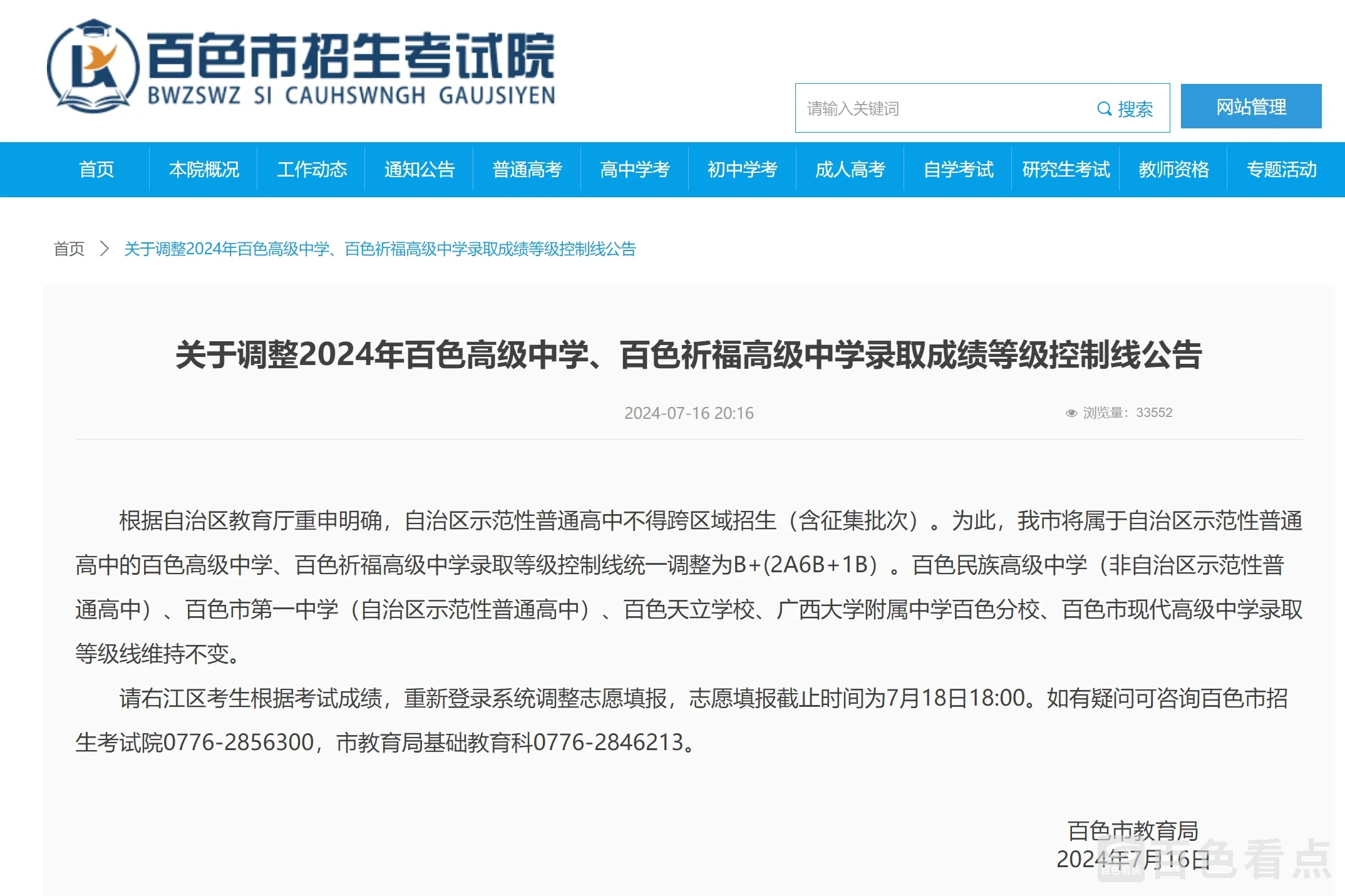Open the 本院概况 menu item
The image size is (1345, 896).
(x=204, y=169)
